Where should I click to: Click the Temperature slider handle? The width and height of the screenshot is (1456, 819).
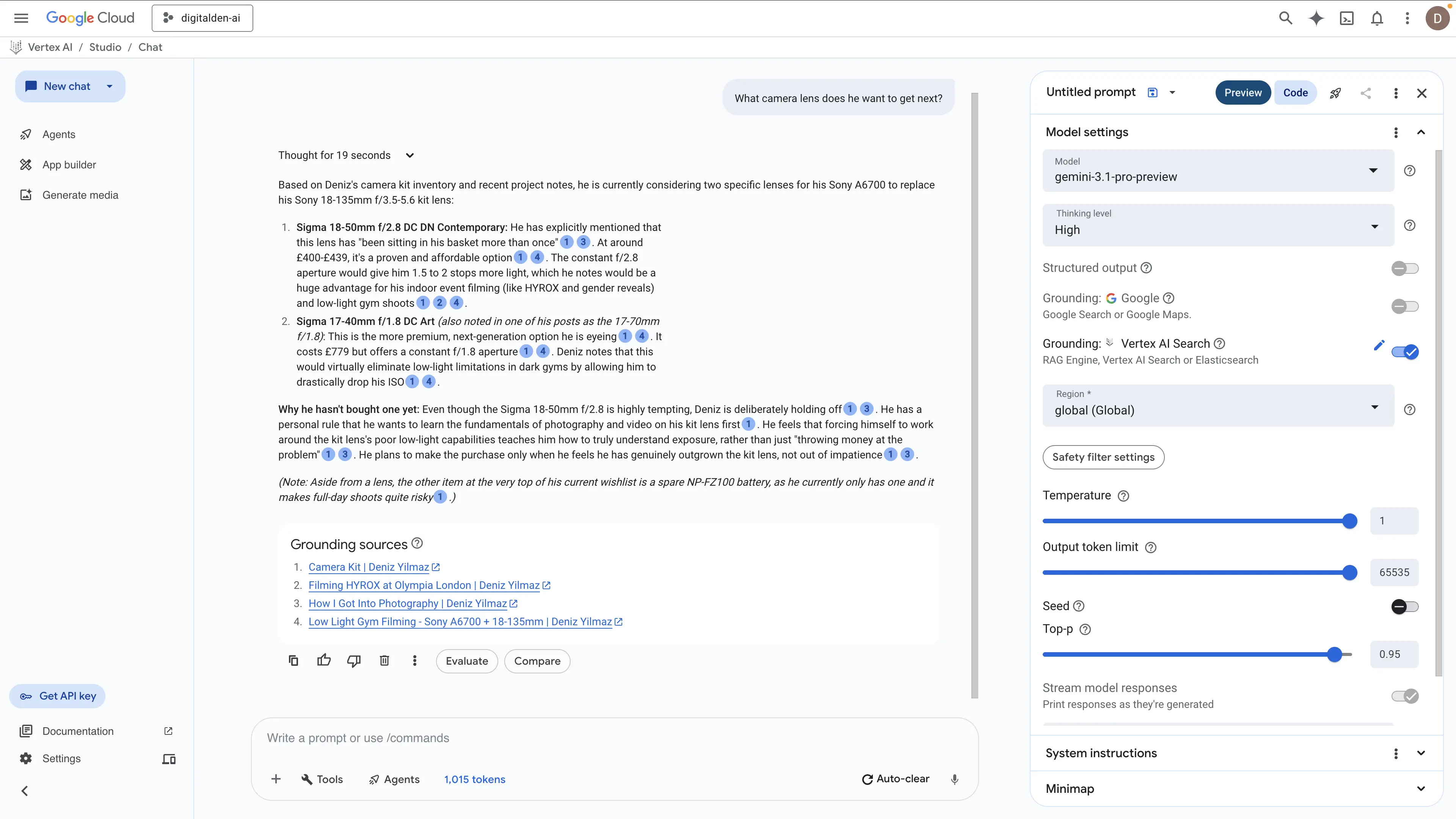[x=1350, y=521]
